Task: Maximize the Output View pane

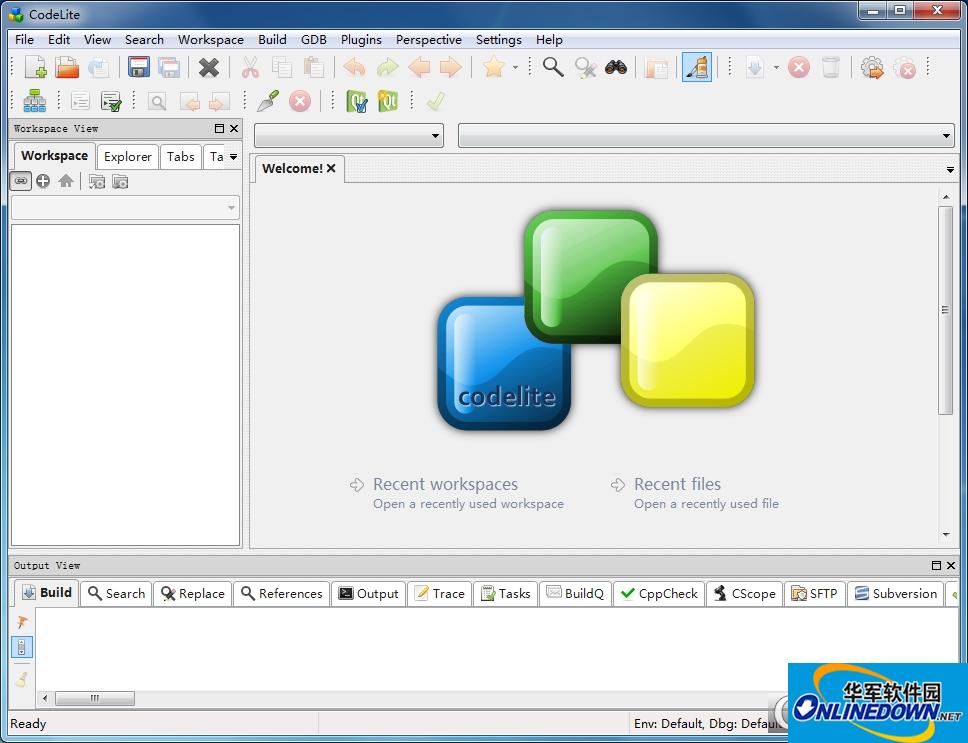Action: click(x=936, y=565)
